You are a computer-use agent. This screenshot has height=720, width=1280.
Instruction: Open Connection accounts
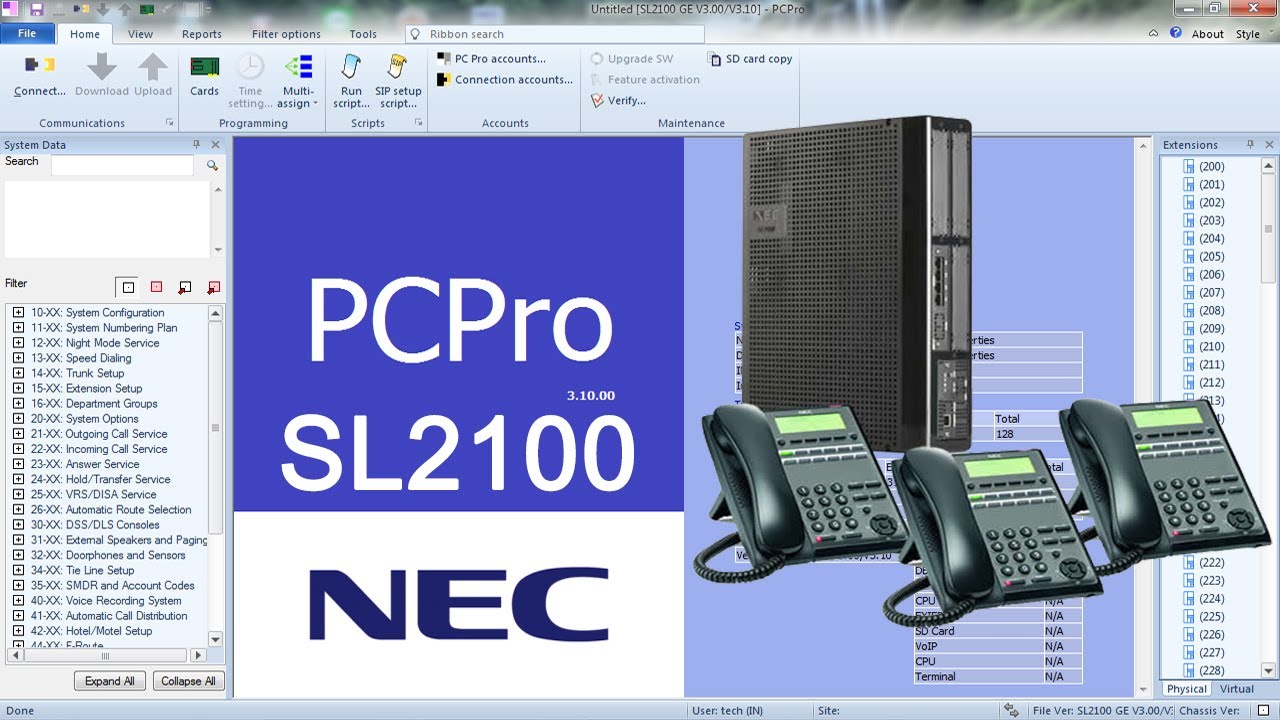[505, 80]
